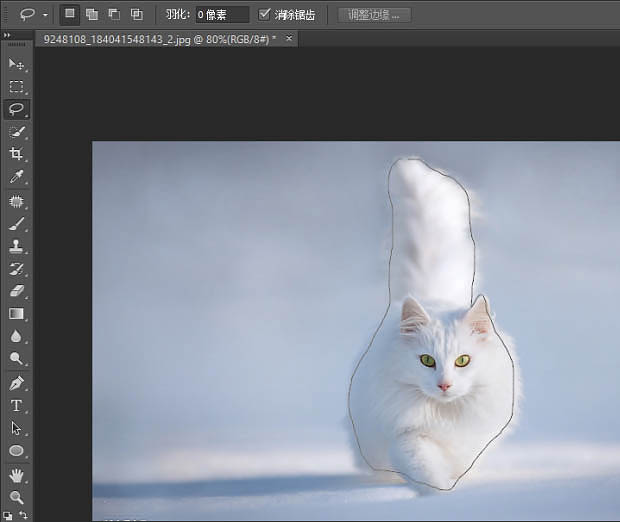Viewport: 620px width, 522px height.
Task: Pick the Gradient tool
Action: click(16, 314)
